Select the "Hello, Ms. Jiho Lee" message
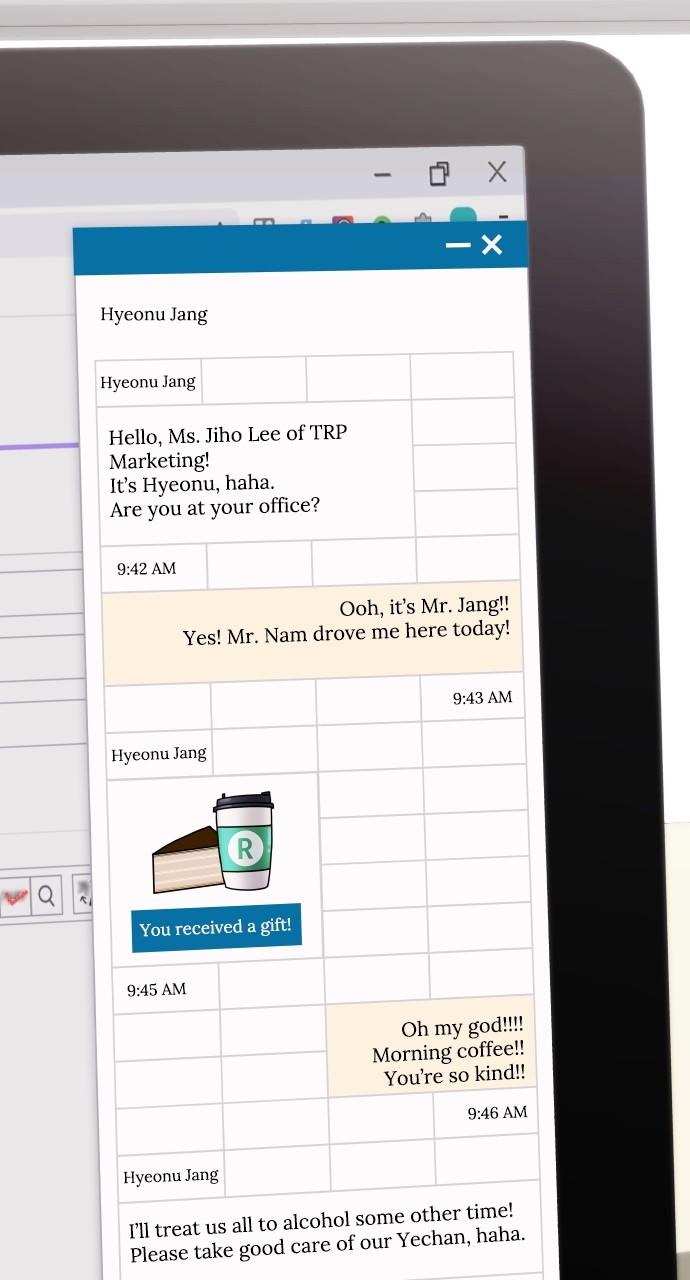The image size is (690, 1280). (x=228, y=471)
